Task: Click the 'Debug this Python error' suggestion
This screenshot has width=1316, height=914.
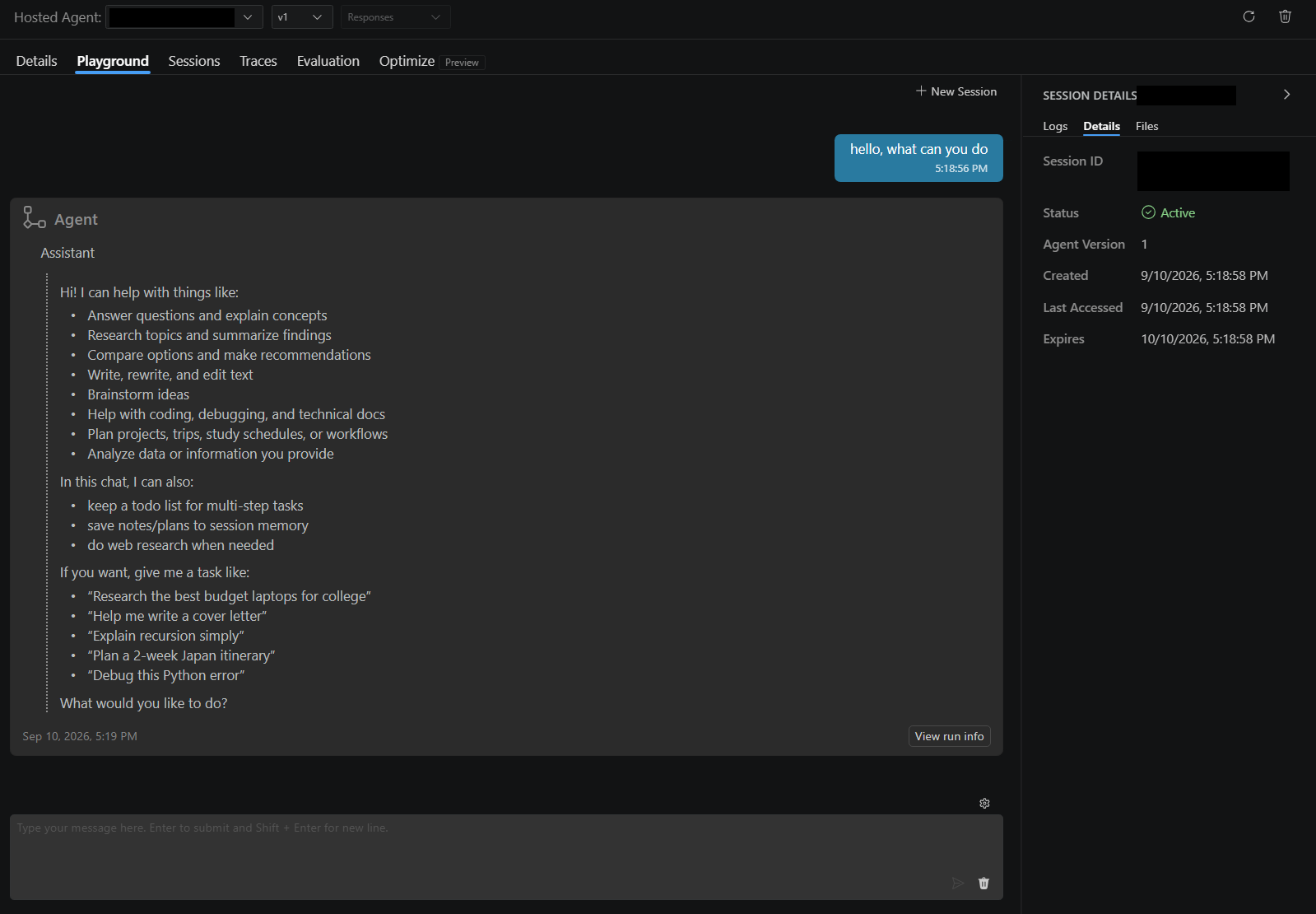Action: coord(166,675)
